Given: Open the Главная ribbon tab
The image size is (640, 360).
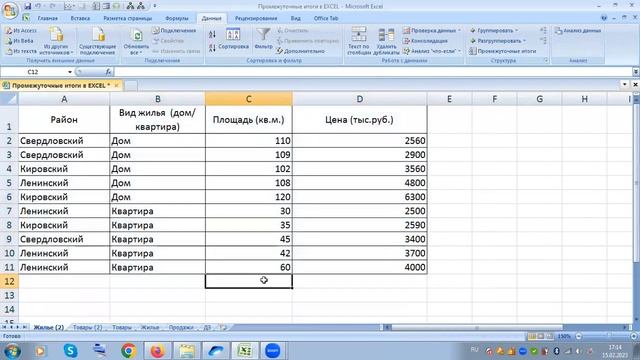Looking at the screenshot, I should point(47,18).
